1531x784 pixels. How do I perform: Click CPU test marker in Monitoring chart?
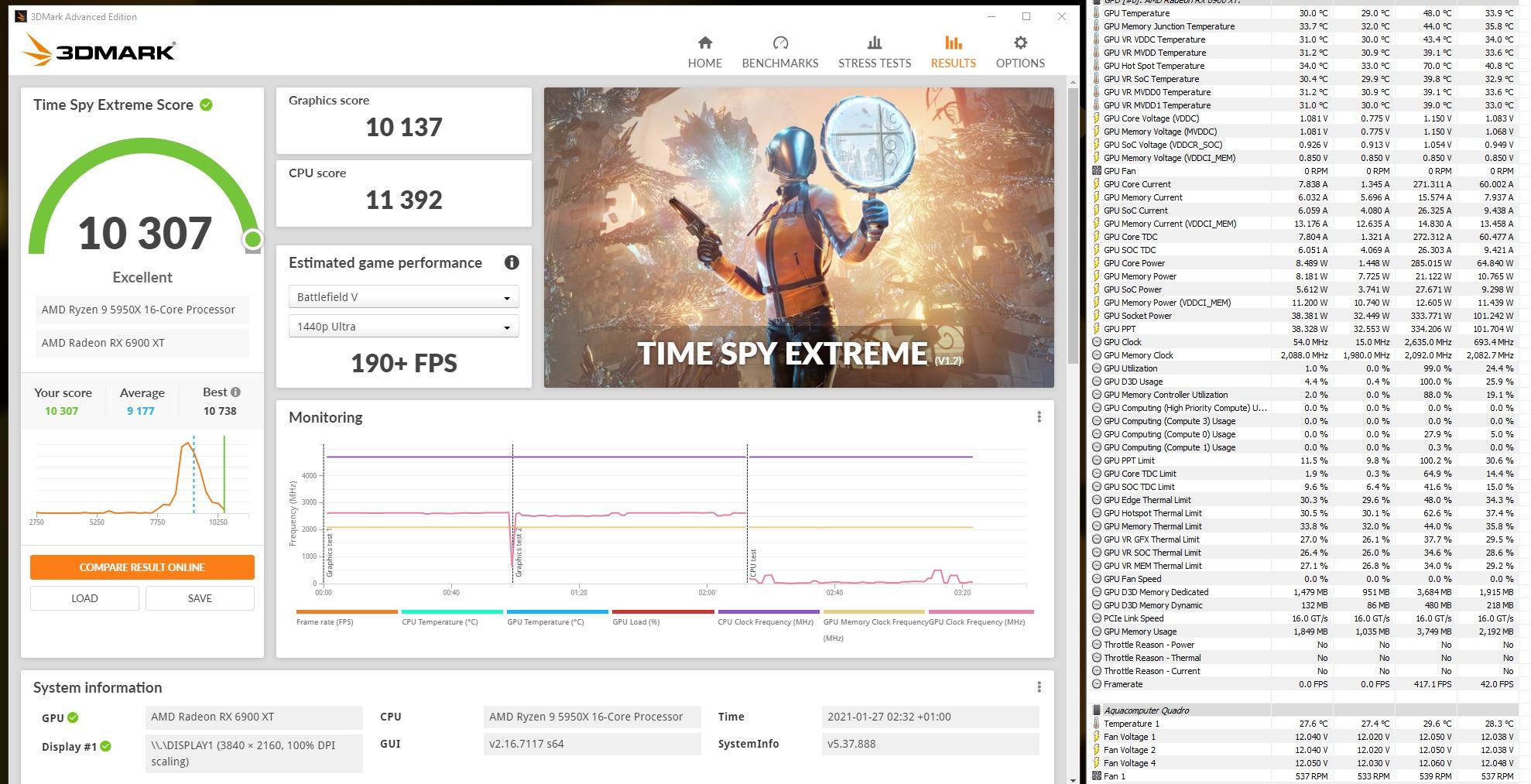pyautogui.click(x=753, y=562)
